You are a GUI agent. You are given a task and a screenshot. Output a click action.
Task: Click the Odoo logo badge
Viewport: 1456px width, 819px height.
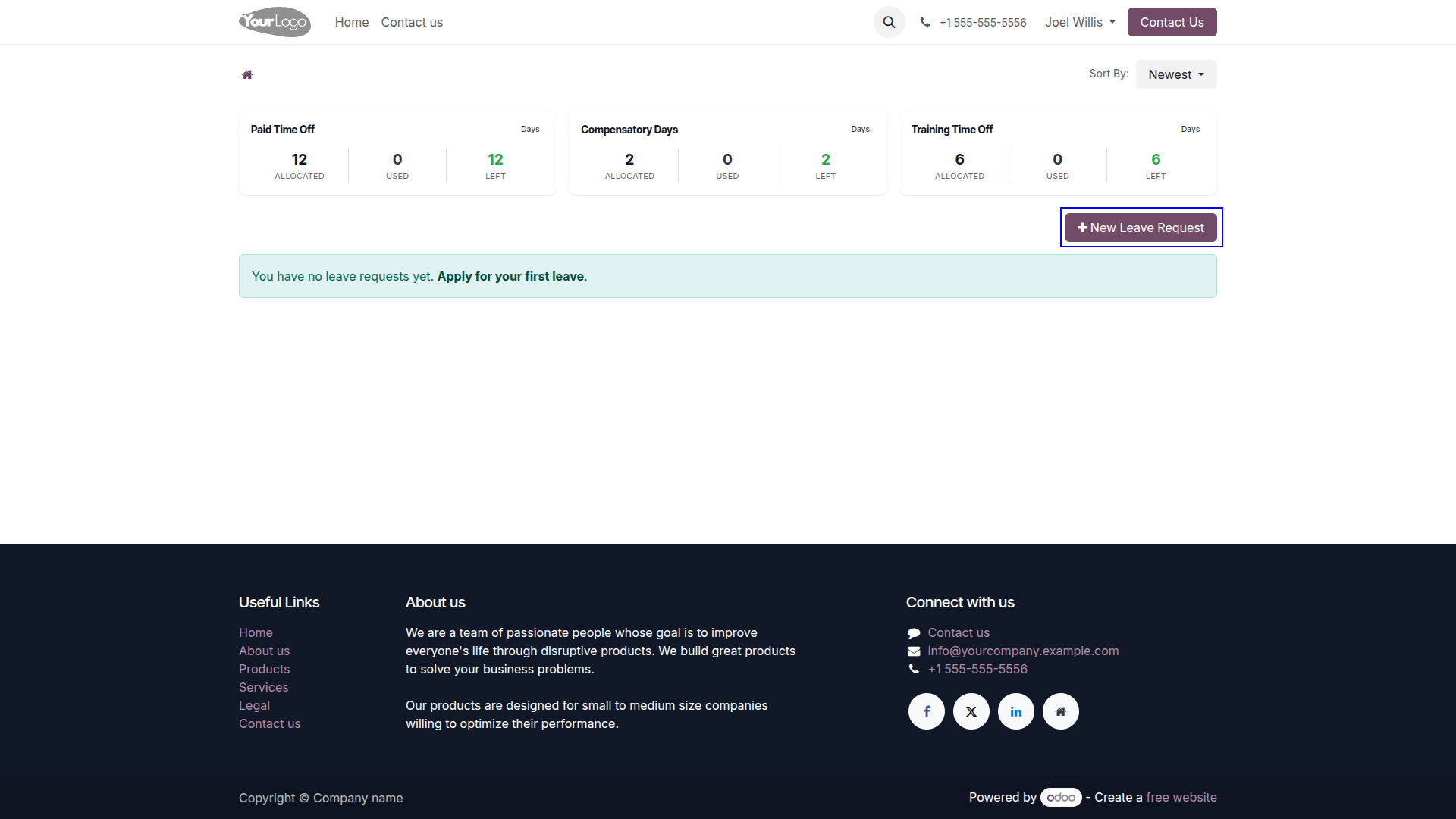click(x=1061, y=797)
